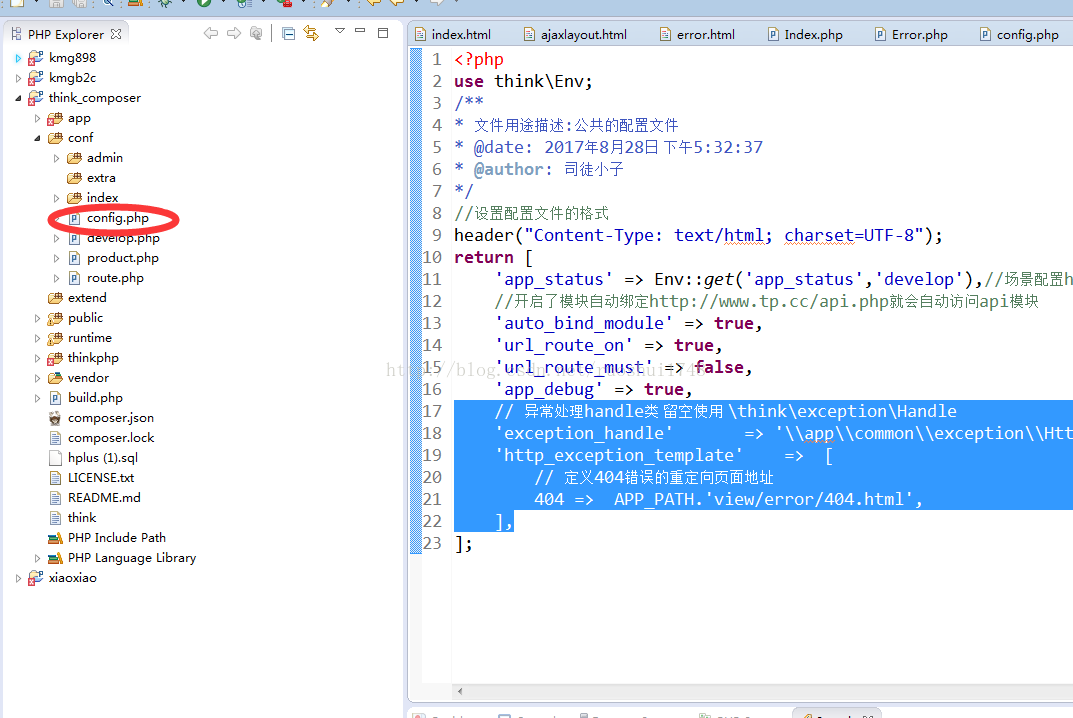Click the product.php file icon

(75, 258)
